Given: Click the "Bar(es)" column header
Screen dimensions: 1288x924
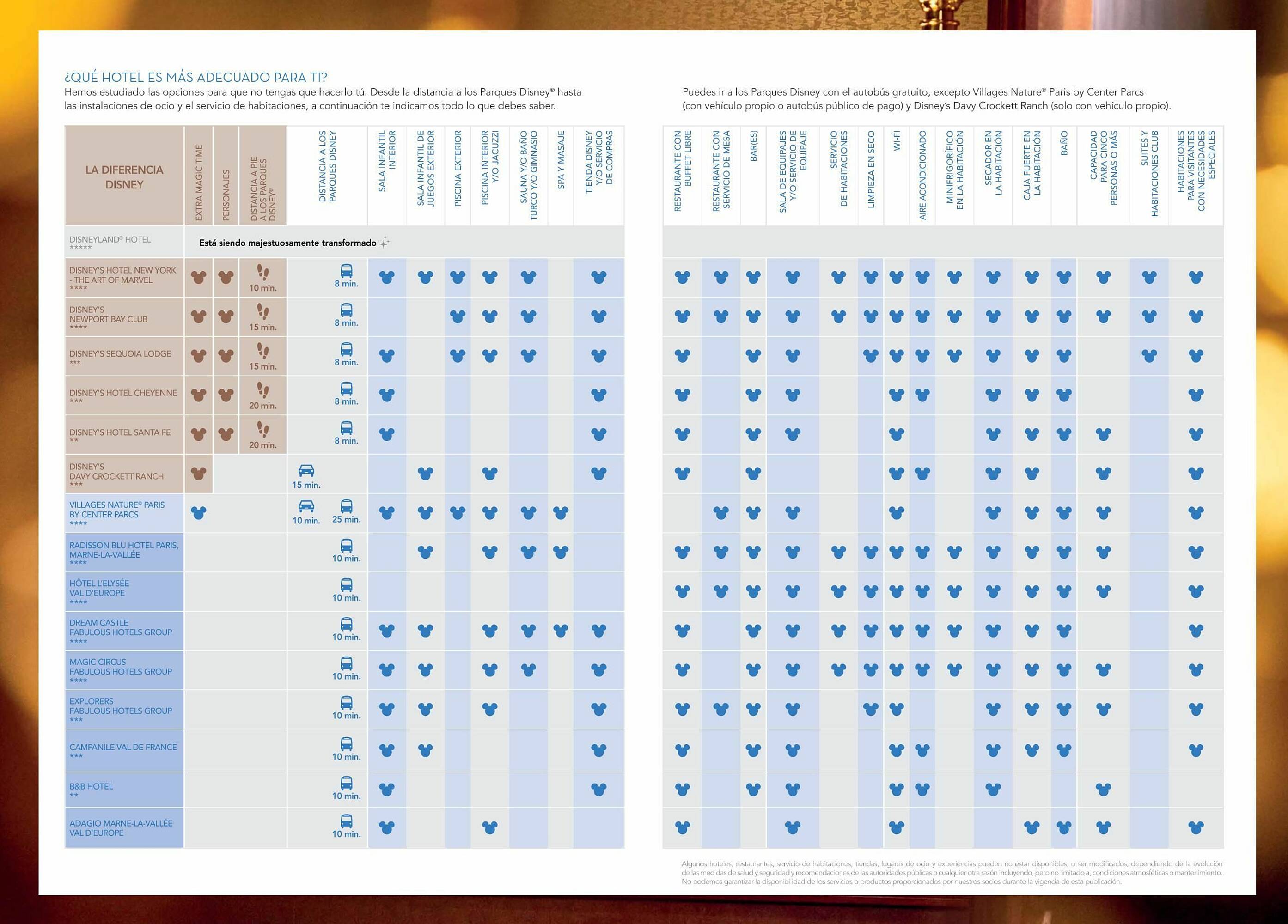Looking at the screenshot, I should click(754, 146).
